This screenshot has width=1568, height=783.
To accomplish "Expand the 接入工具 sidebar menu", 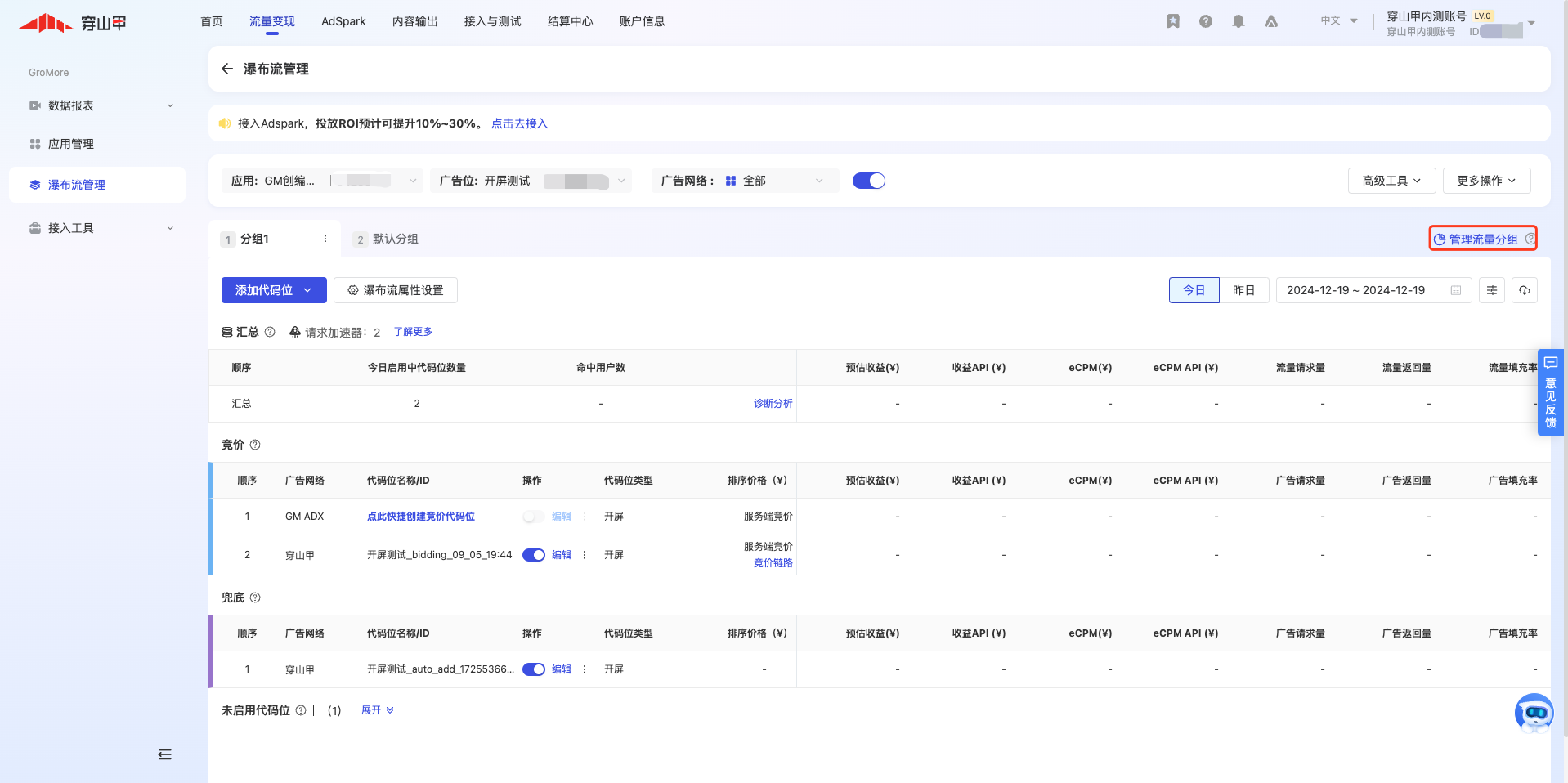I will click(170, 228).
